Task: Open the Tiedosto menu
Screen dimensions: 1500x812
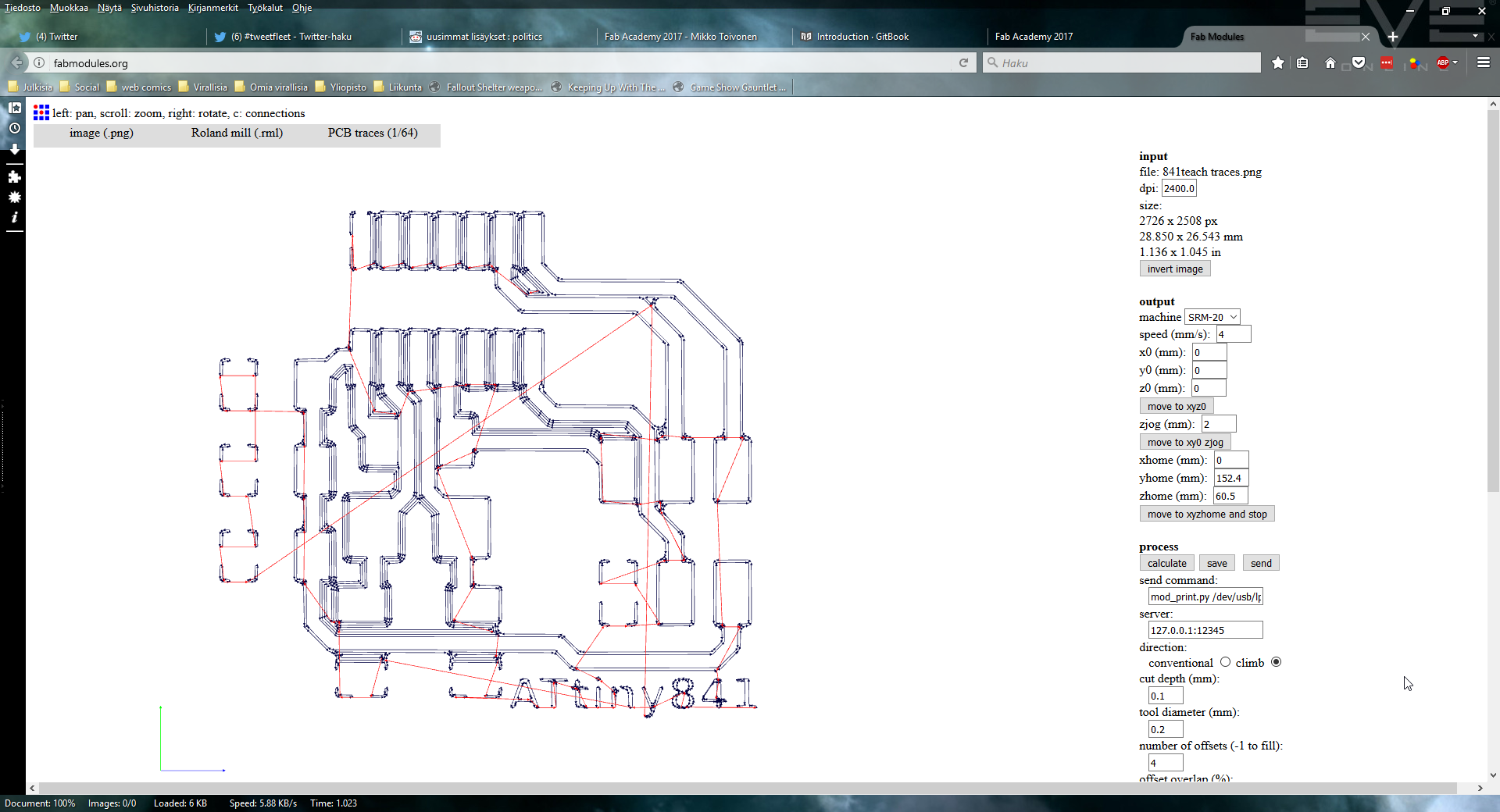Action: [22, 8]
